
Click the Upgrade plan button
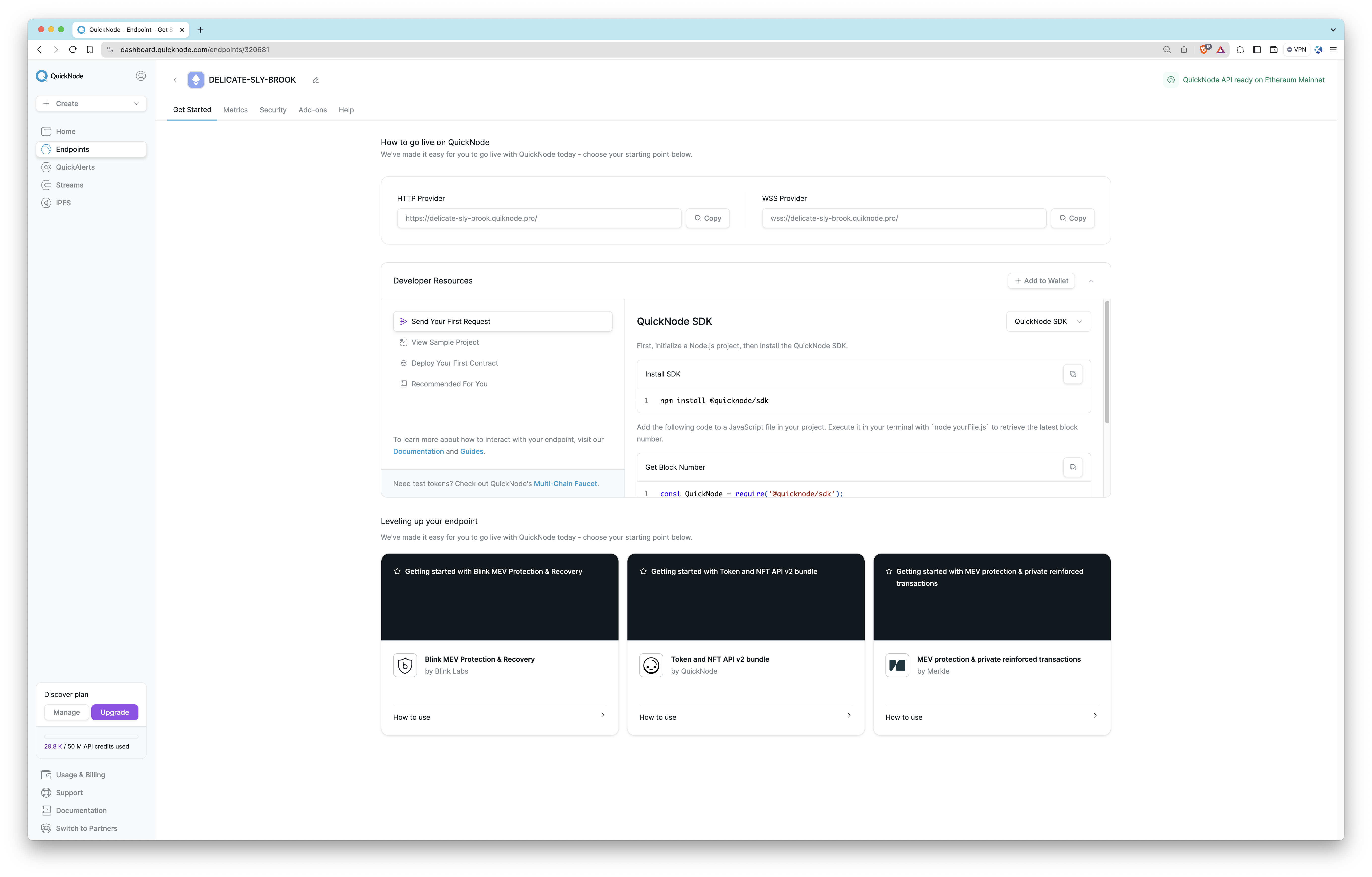[115, 712]
